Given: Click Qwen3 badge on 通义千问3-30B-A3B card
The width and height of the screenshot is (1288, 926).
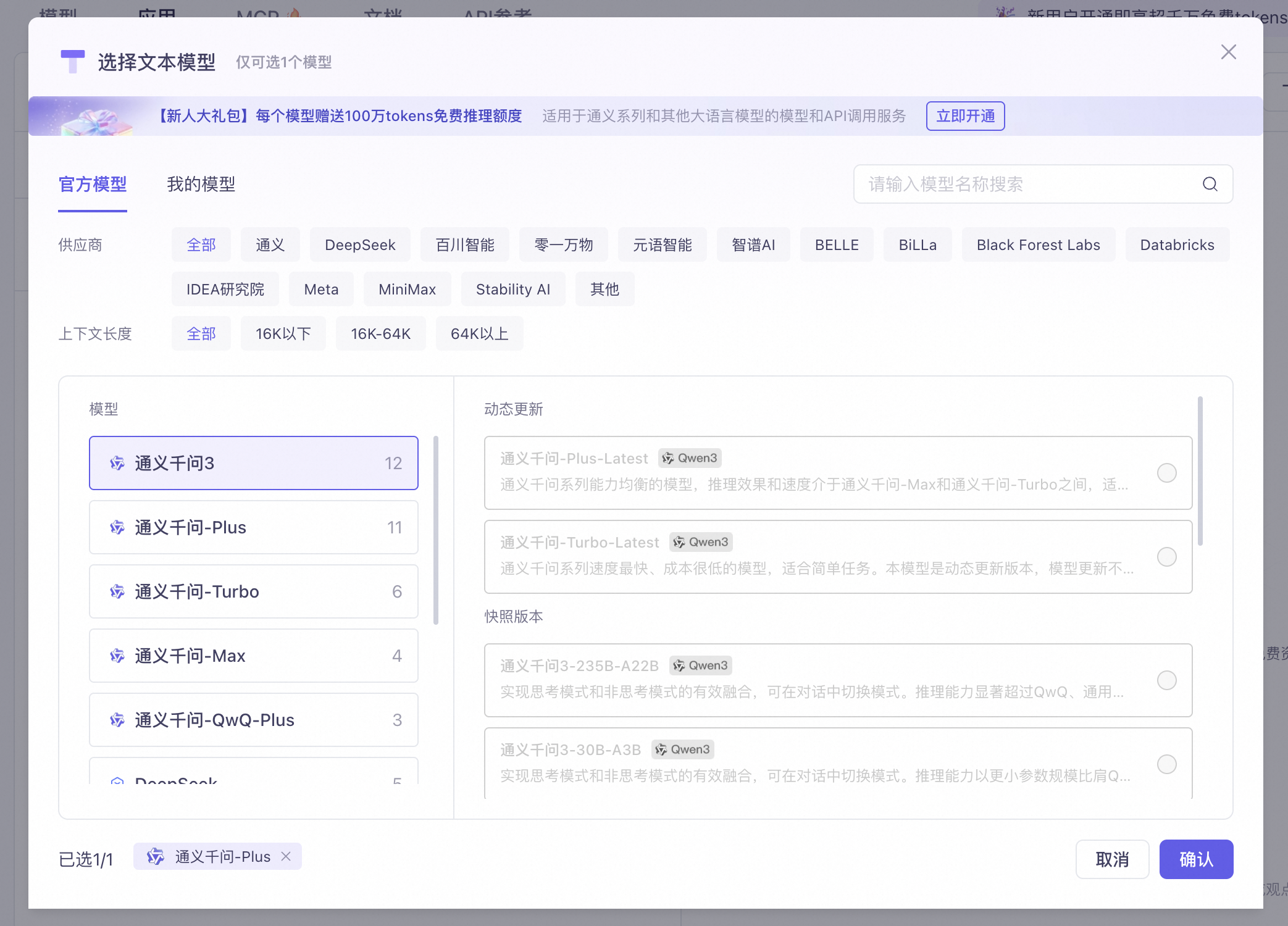Looking at the screenshot, I should (682, 749).
